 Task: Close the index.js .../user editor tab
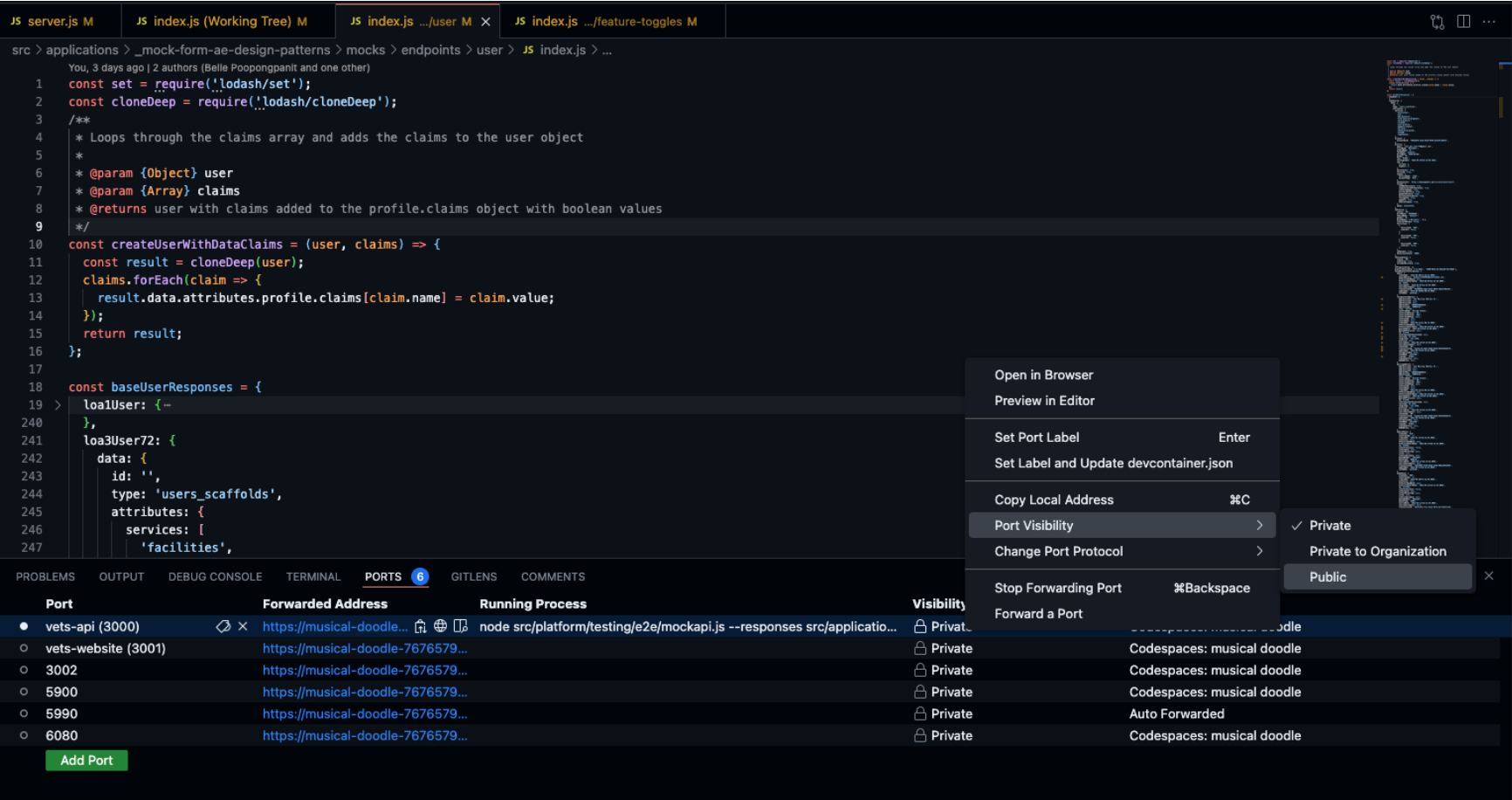point(486,22)
